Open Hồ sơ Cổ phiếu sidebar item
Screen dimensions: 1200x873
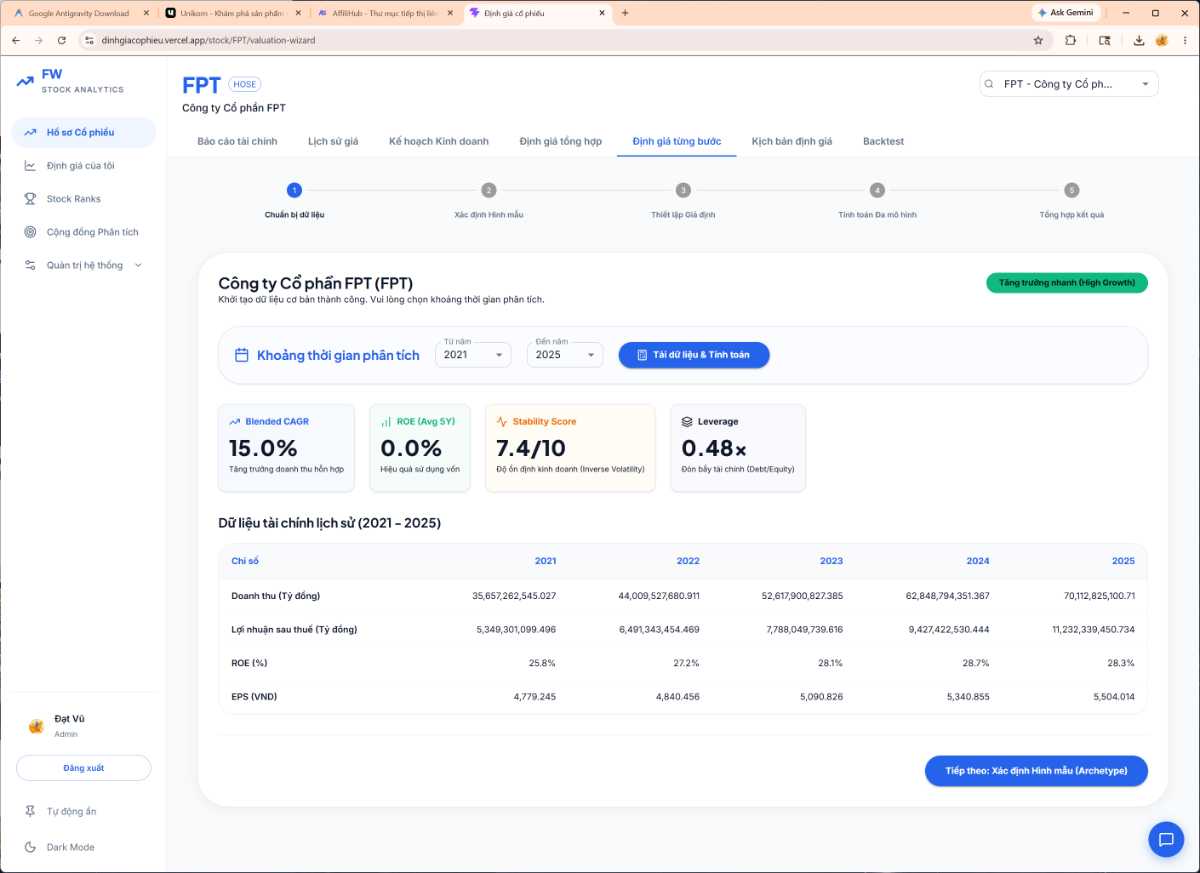tap(84, 132)
